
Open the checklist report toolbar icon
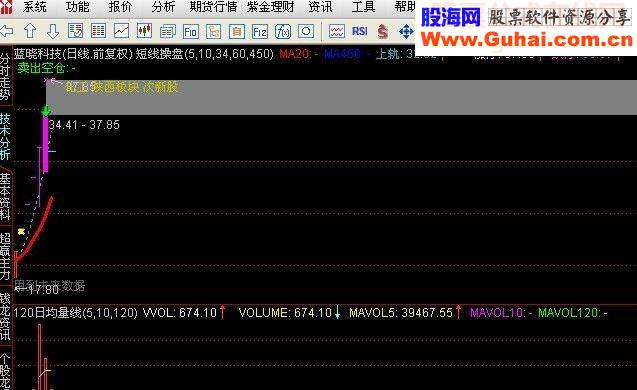75,31
